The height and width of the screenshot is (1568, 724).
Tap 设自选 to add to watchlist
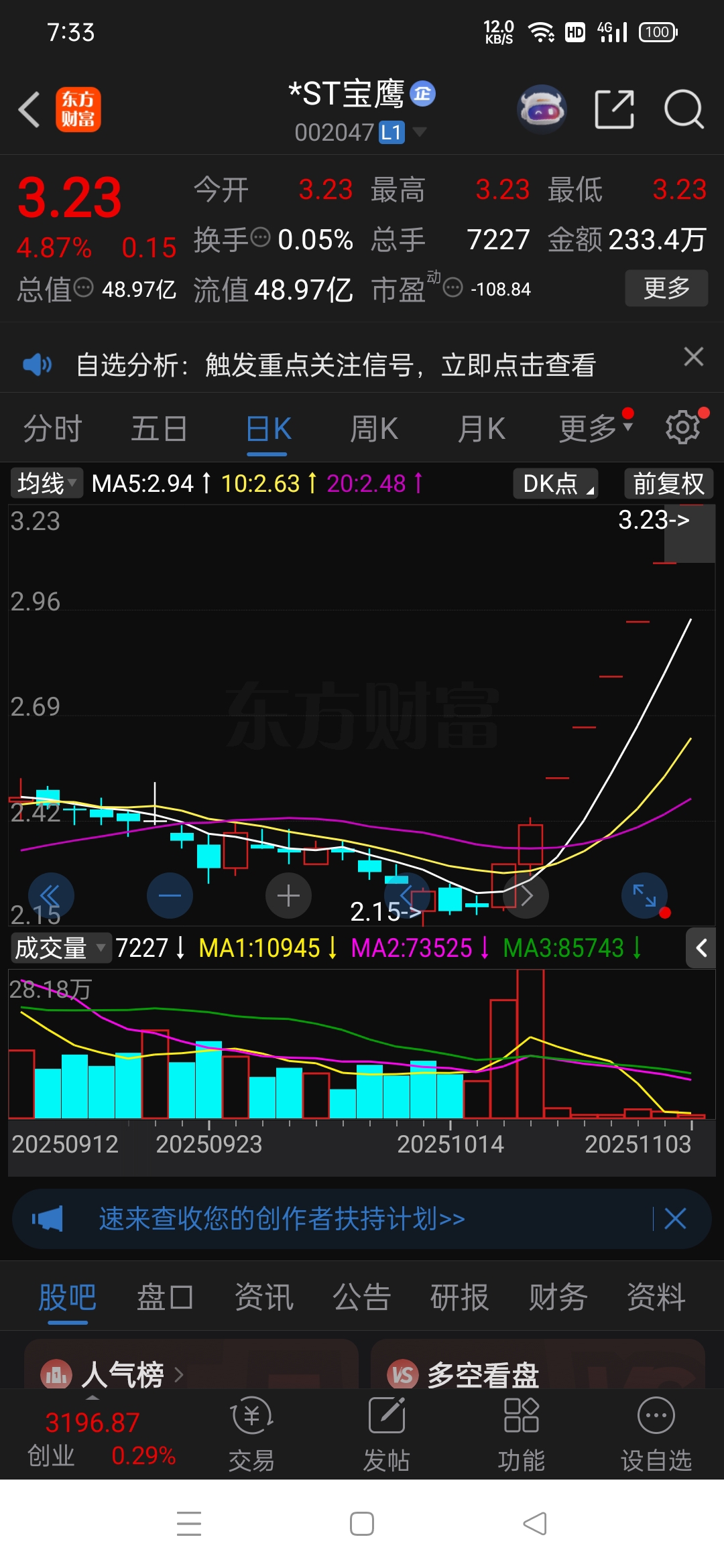pyautogui.click(x=656, y=1434)
